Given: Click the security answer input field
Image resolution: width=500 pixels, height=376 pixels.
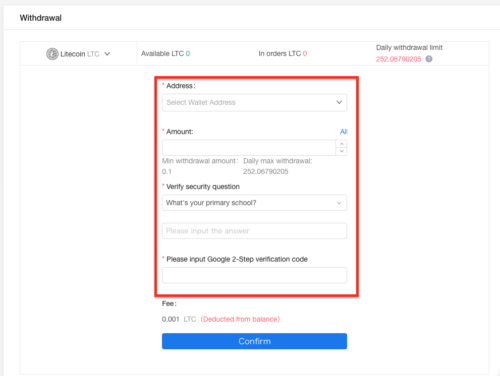Looking at the screenshot, I should tap(254, 231).
